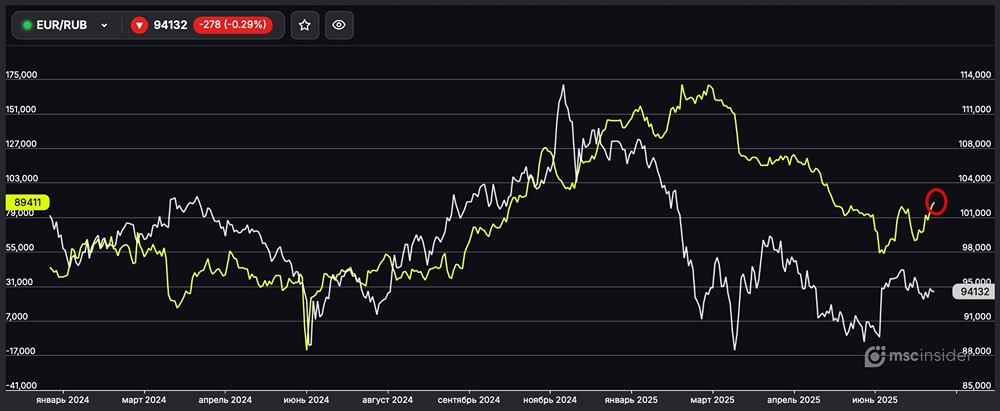
Task: Click the март 2025 date label
Action: click(713, 400)
